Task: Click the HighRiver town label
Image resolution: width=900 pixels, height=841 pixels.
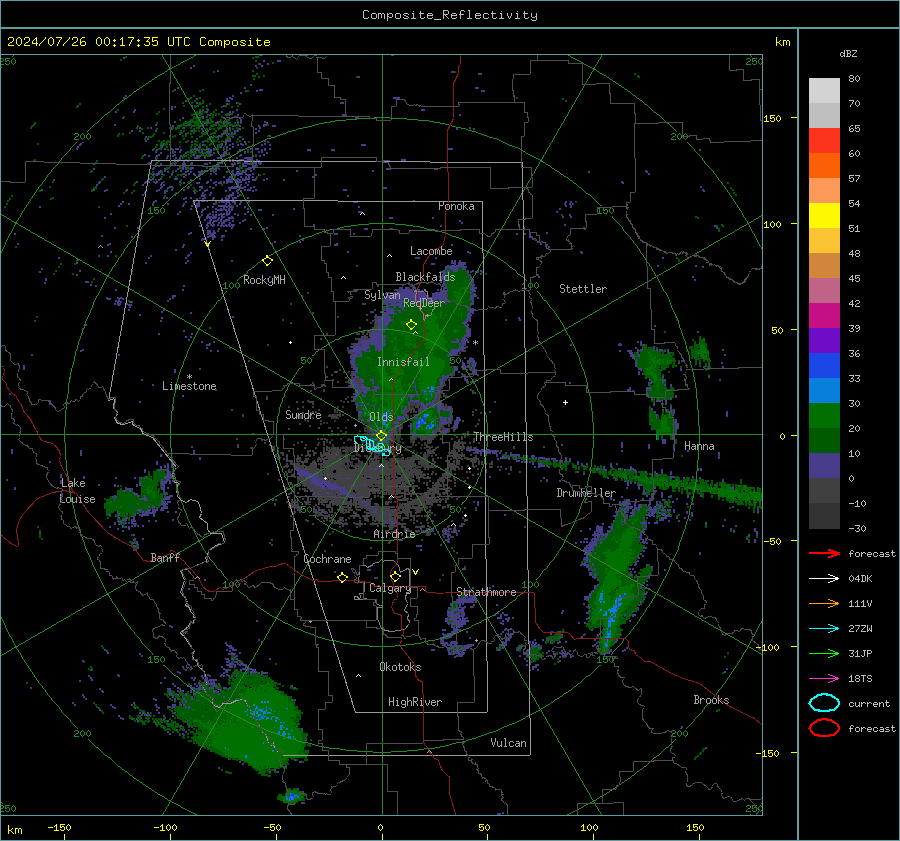Action: 415,702
